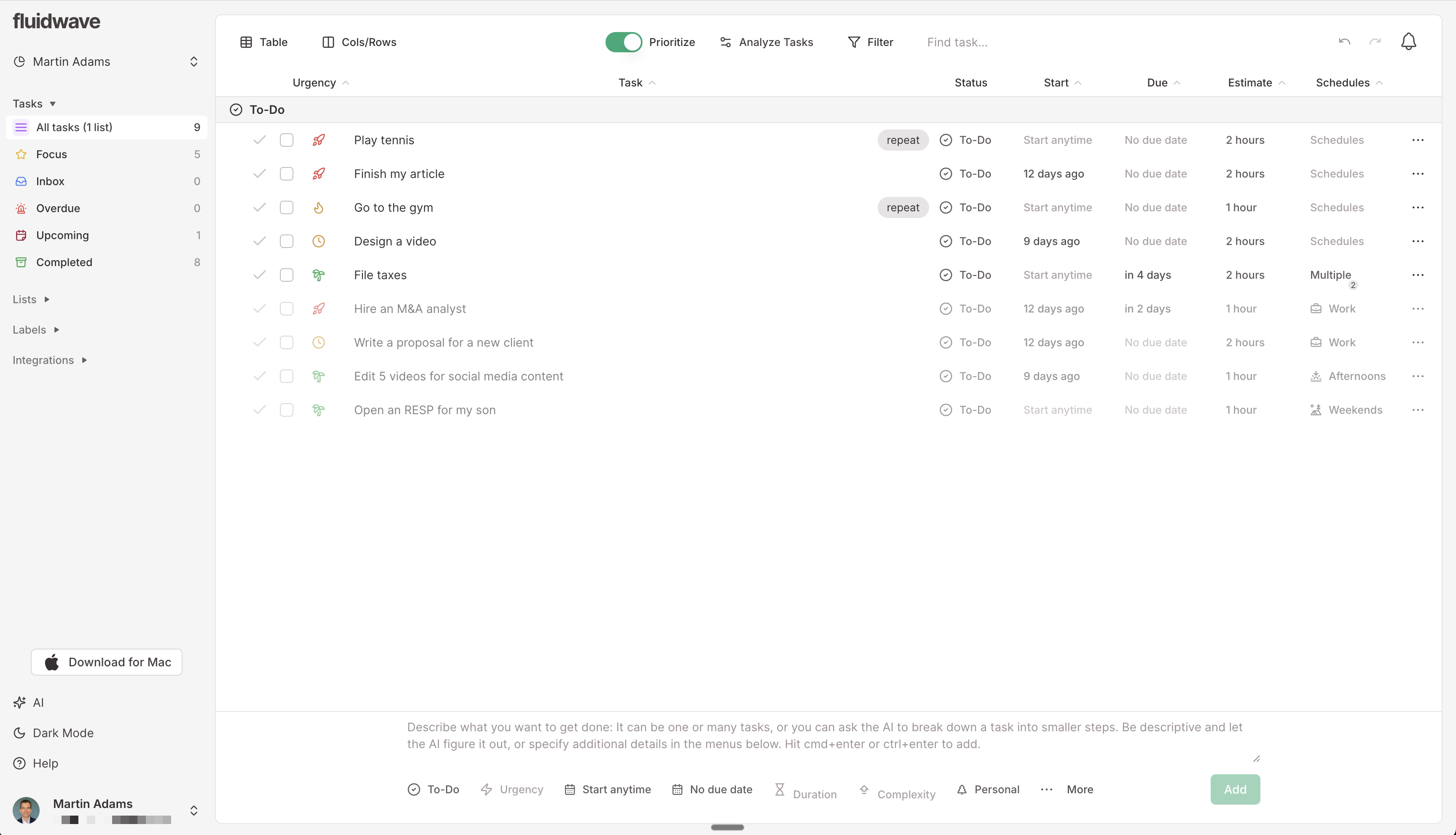Expand the Integrations section
Screen dimensions: 1456x835
pyautogui.click(x=50, y=360)
